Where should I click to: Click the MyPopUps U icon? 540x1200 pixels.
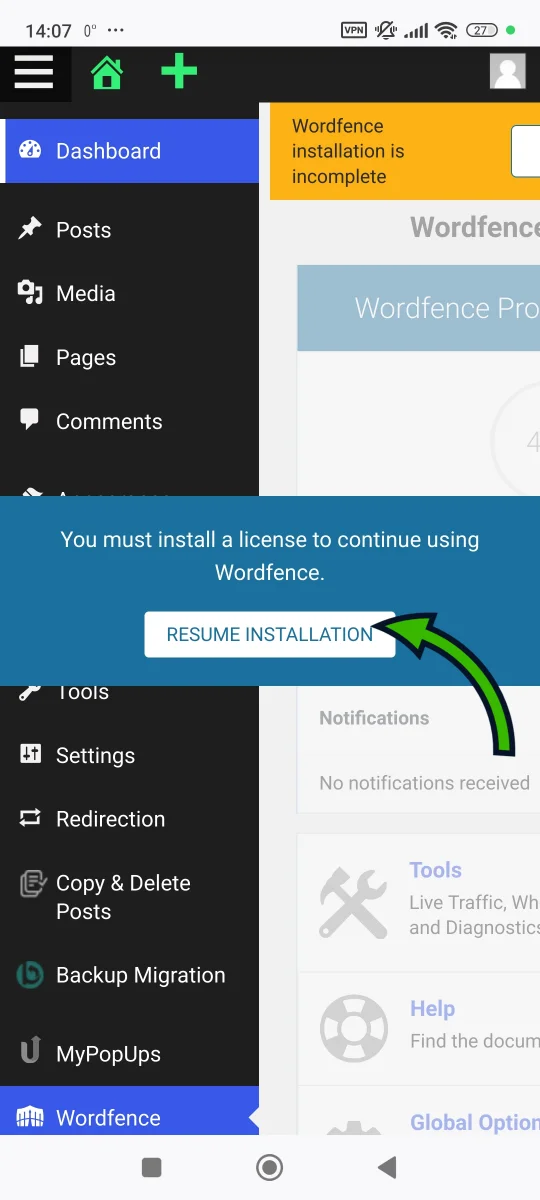coord(30,1050)
